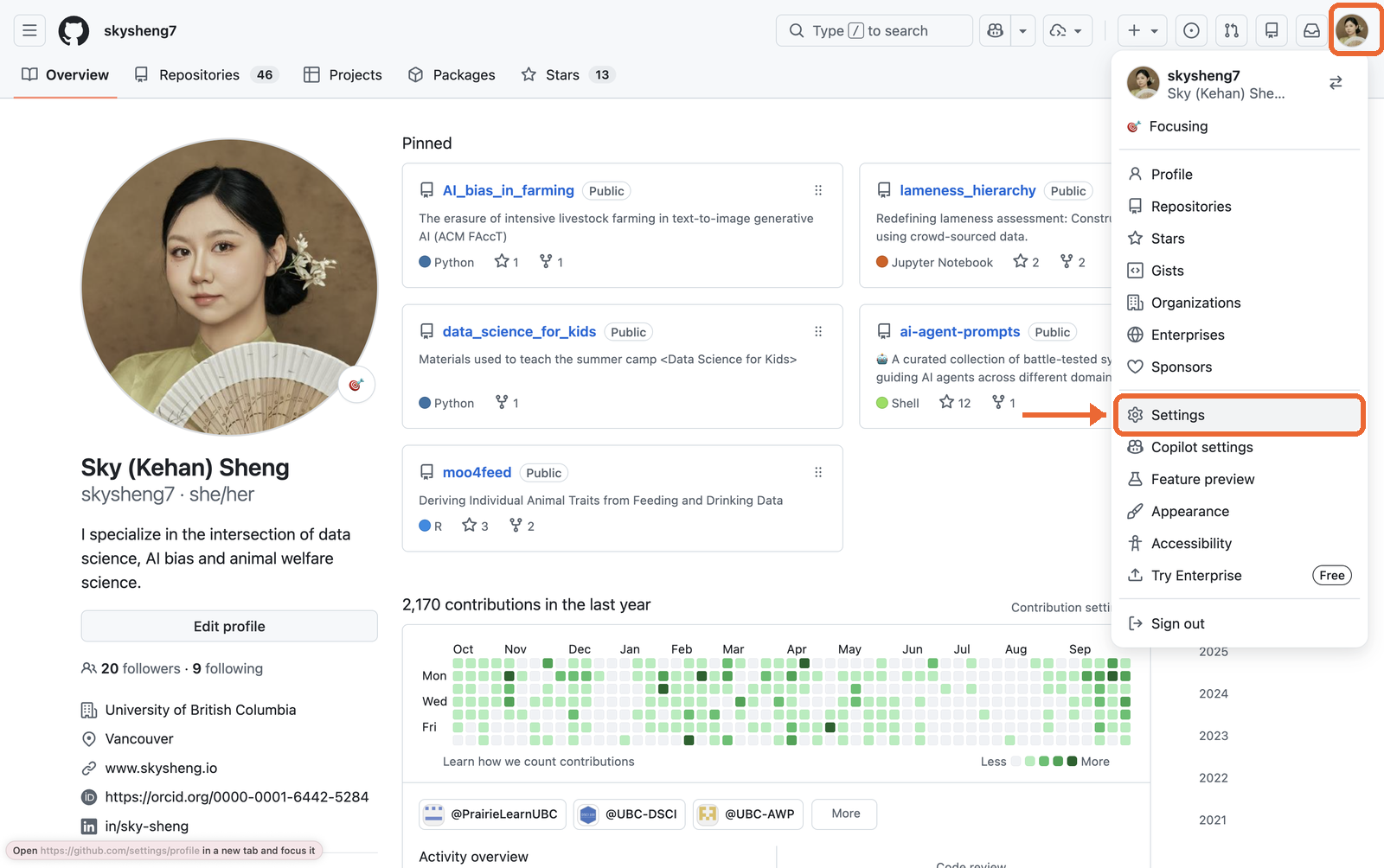Screen dimensions: 1384x868
Task: Open Settings in the user menu
Action: coord(1240,415)
